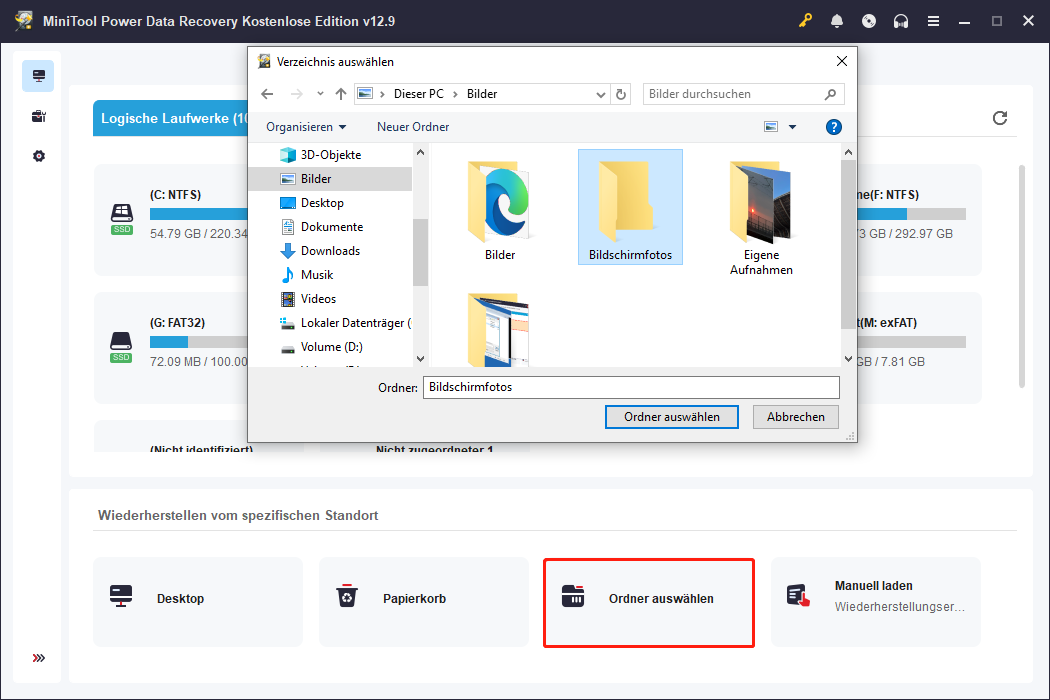Expand the view options dropdown arrow
1050x700 pixels.
pos(792,127)
